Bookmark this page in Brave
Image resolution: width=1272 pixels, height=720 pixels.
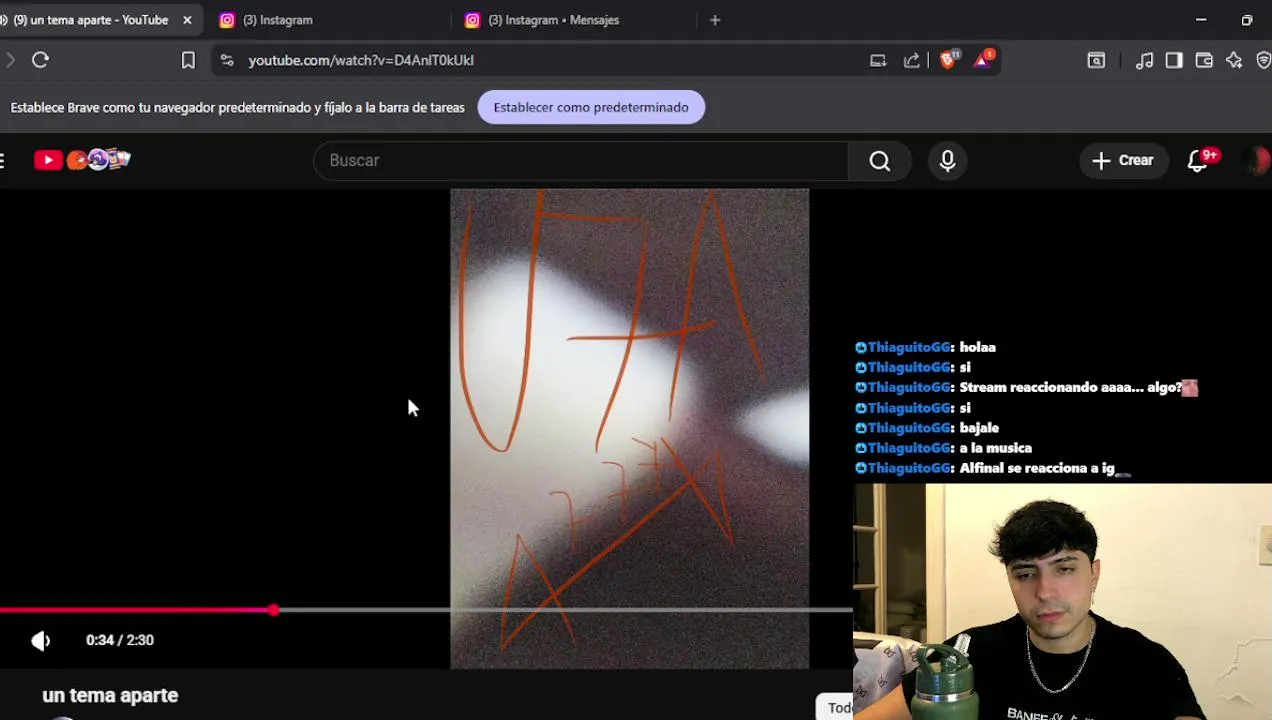[188, 60]
